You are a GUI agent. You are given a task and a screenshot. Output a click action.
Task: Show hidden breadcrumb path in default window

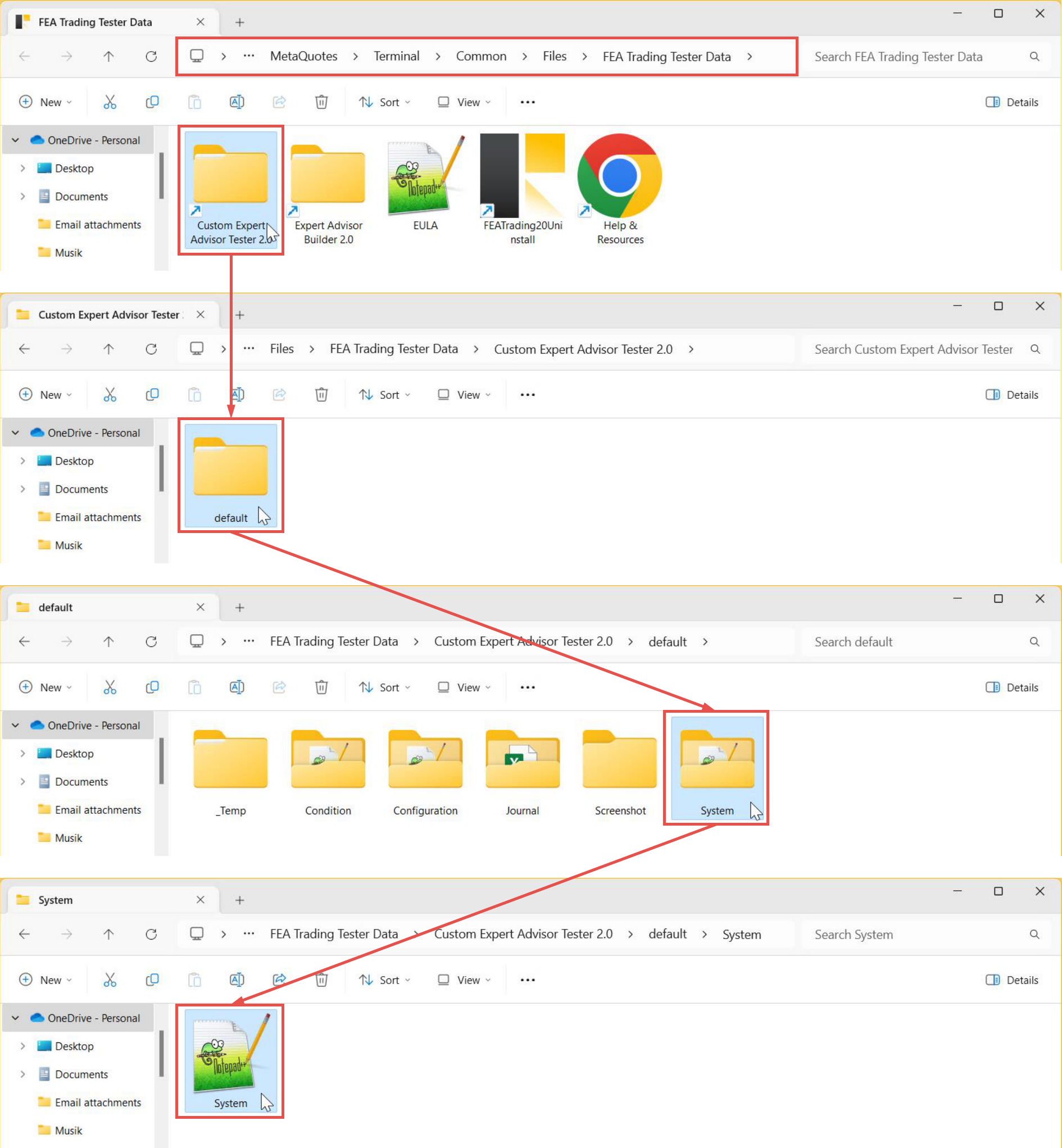(x=248, y=641)
